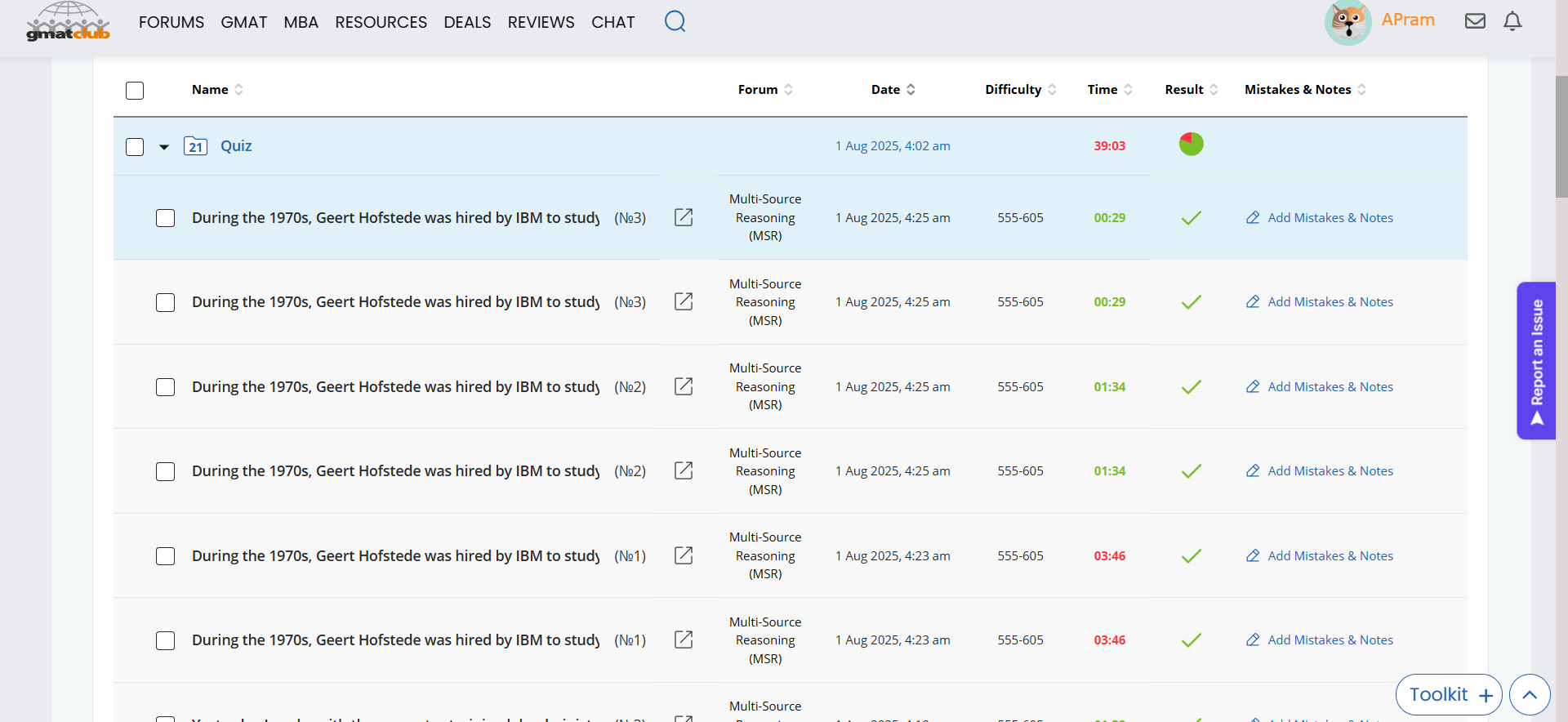Screen dimensions: 1568x722
Task: Sort table by Date column
Action: tap(893, 90)
